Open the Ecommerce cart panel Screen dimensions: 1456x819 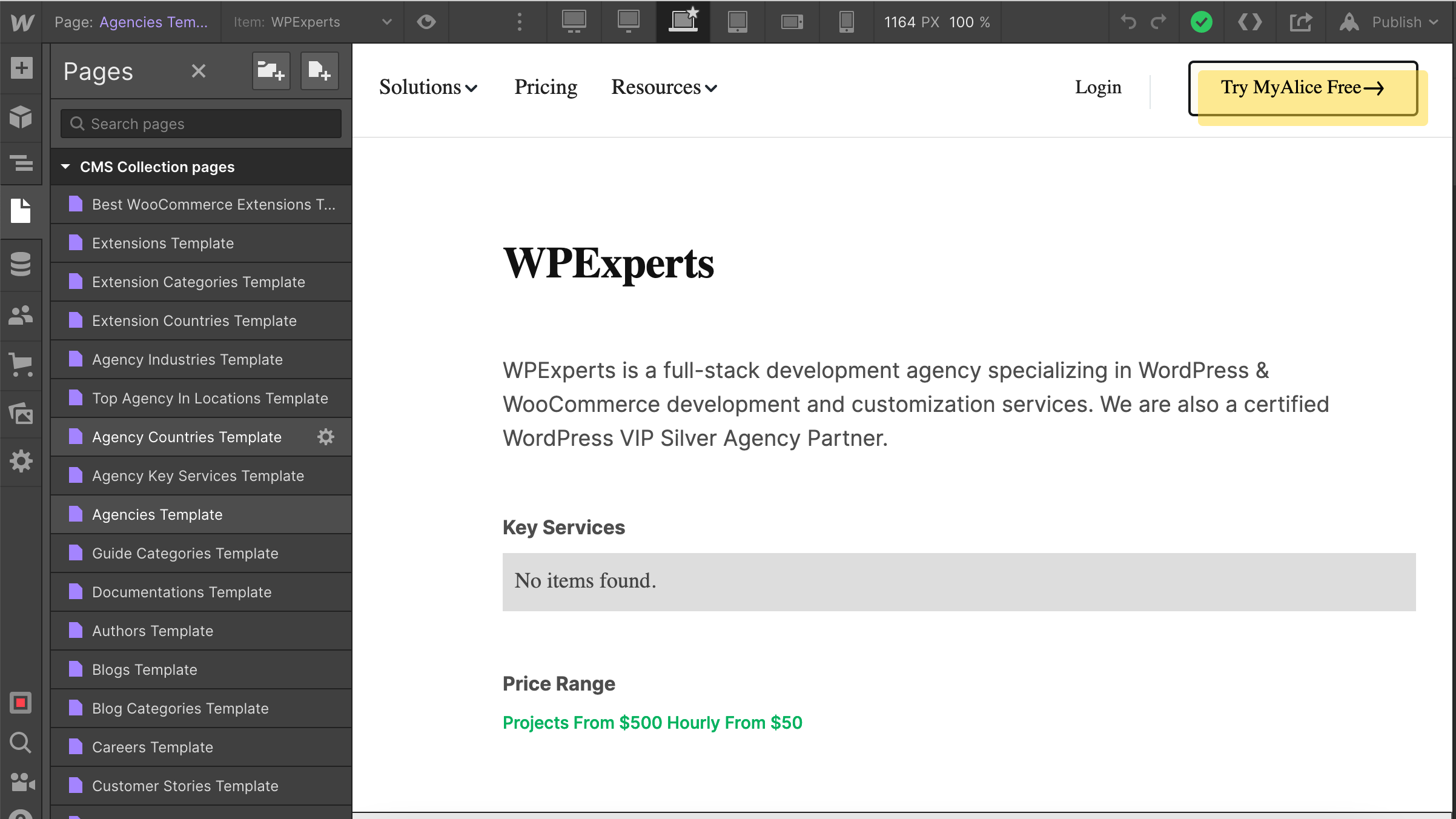[x=21, y=365]
